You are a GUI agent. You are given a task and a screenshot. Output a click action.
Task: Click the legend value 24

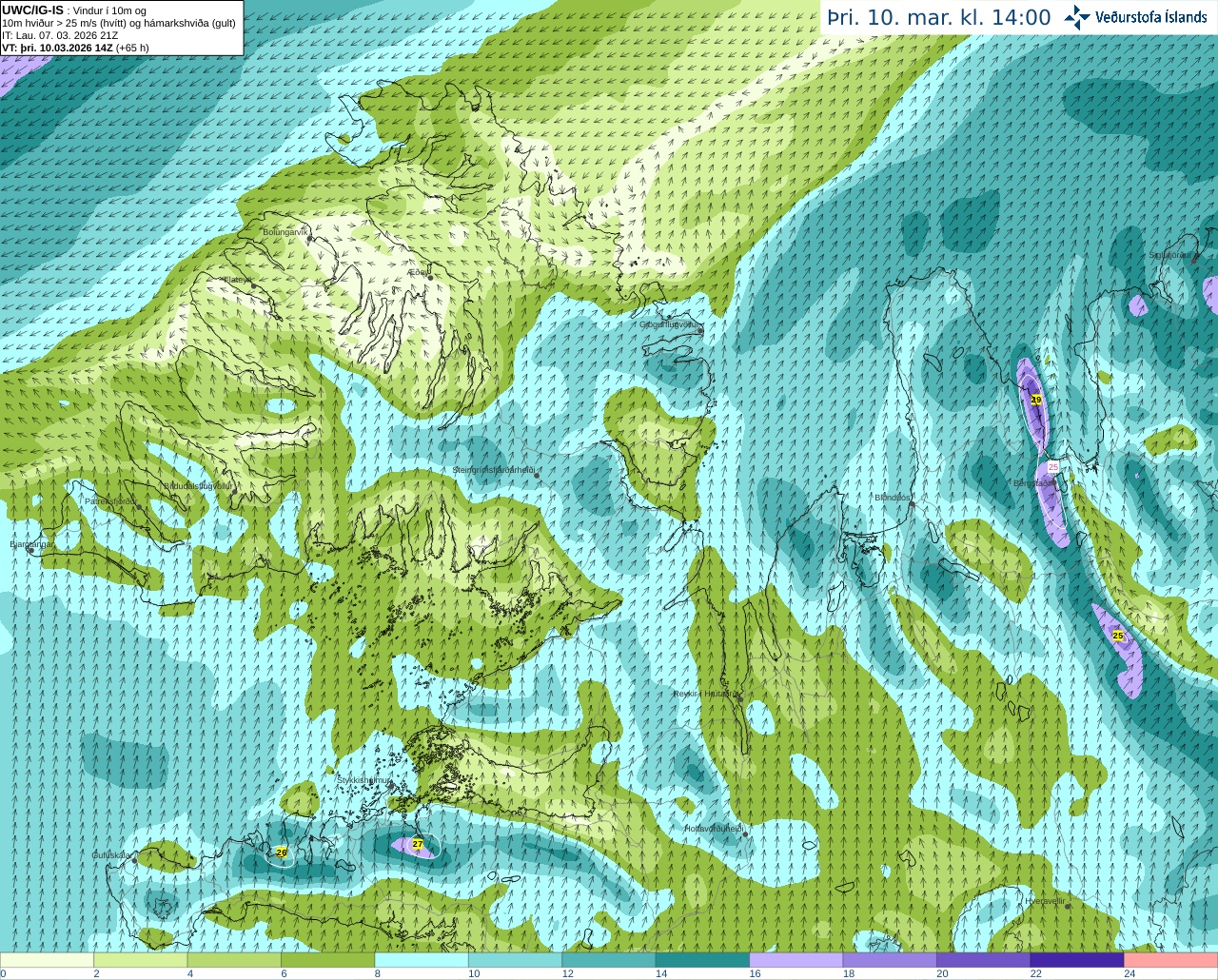(x=1130, y=973)
